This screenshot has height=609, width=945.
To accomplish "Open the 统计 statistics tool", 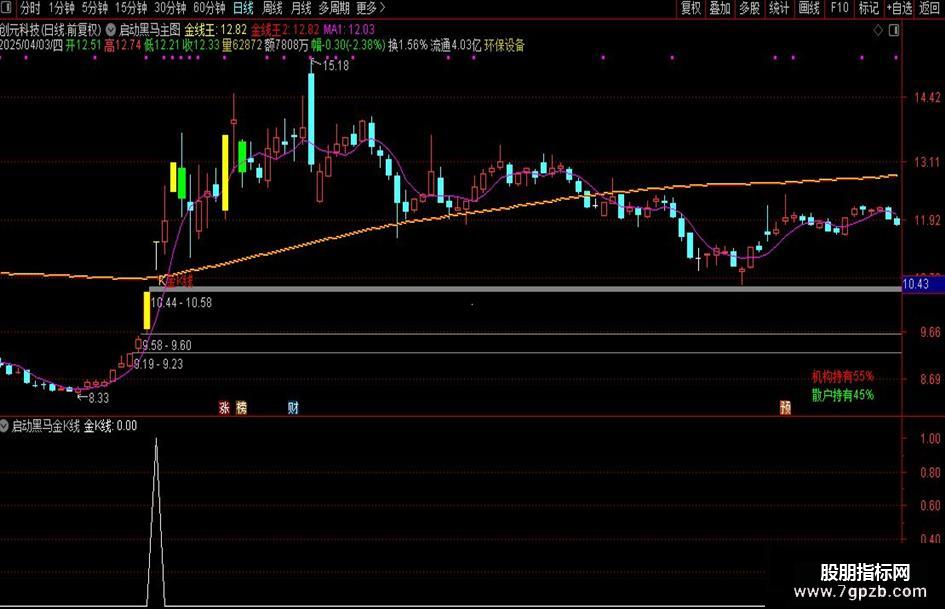I will coord(779,8).
